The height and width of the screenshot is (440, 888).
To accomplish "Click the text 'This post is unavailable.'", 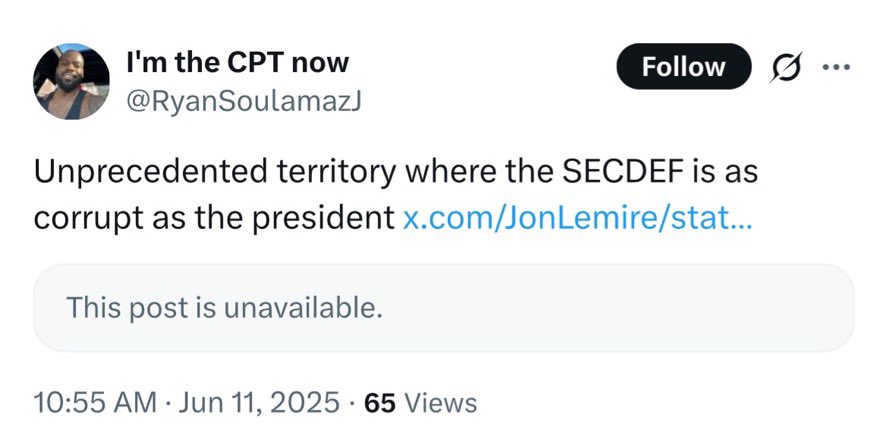I will pyautogui.click(x=224, y=307).
